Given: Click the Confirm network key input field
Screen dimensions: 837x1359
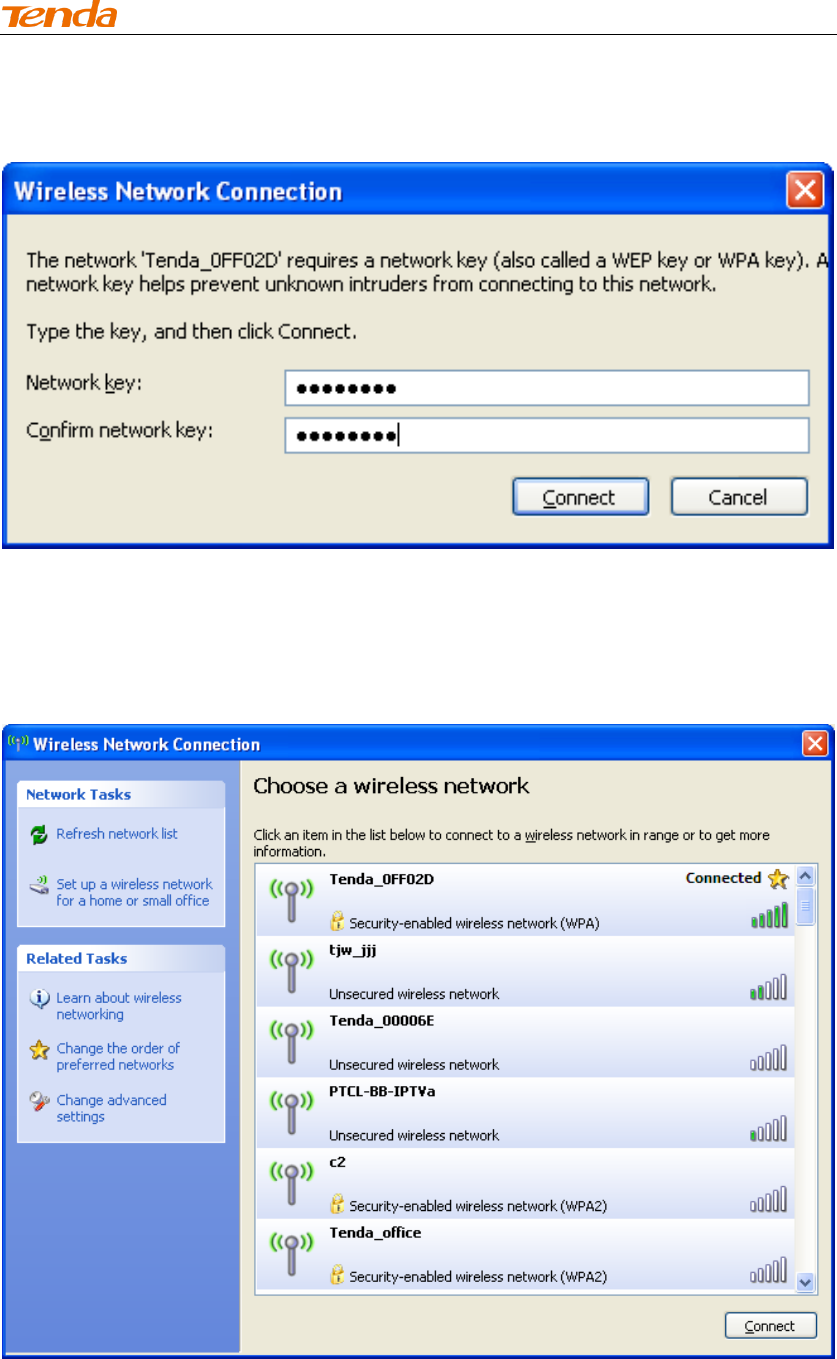Looking at the screenshot, I should 546,435.
